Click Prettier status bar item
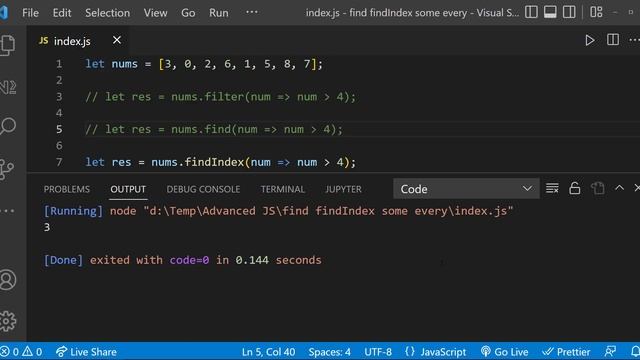Image resolution: width=640 pixels, height=360 pixels. tap(566, 352)
